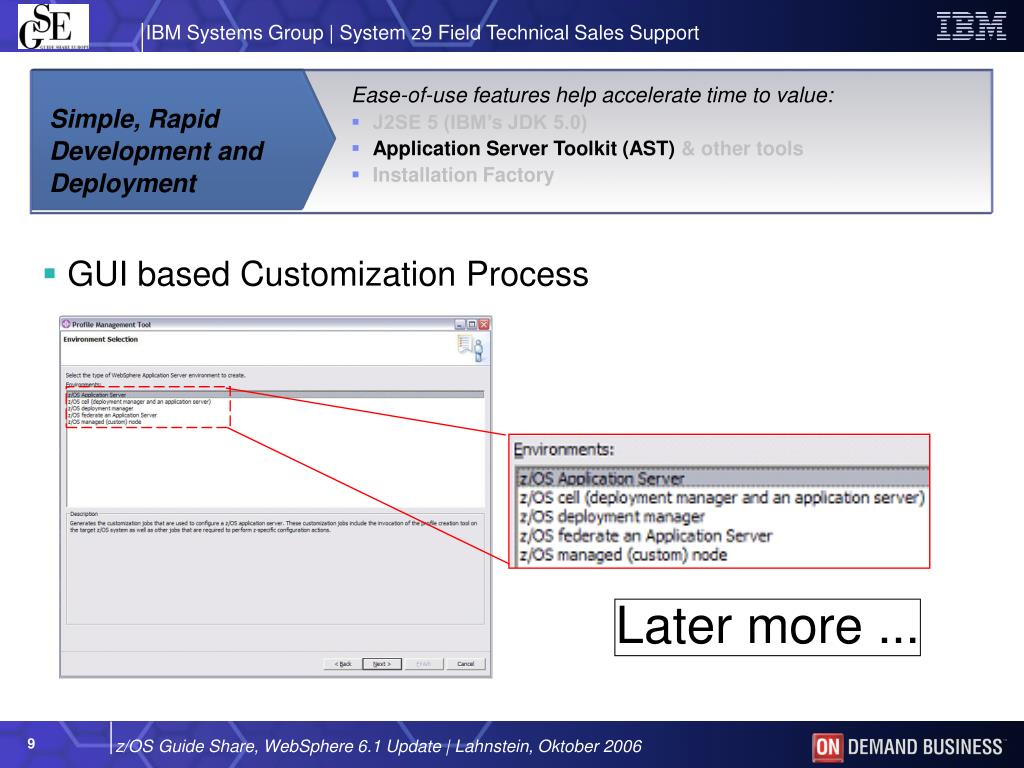Click 'IBM Systems Group' header text
1024x768 pixels.
click(234, 33)
